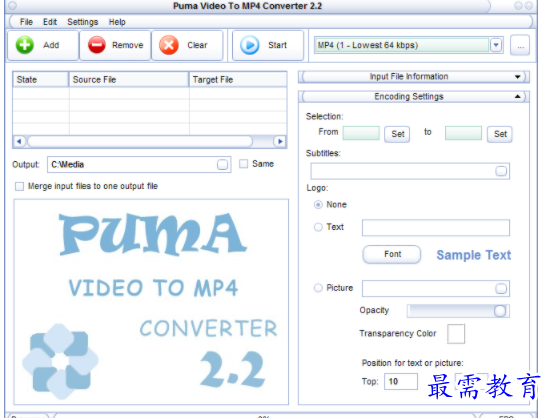Click the orange Clear button
Viewport: 549px width, 418px height.
[x=187, y=45]
